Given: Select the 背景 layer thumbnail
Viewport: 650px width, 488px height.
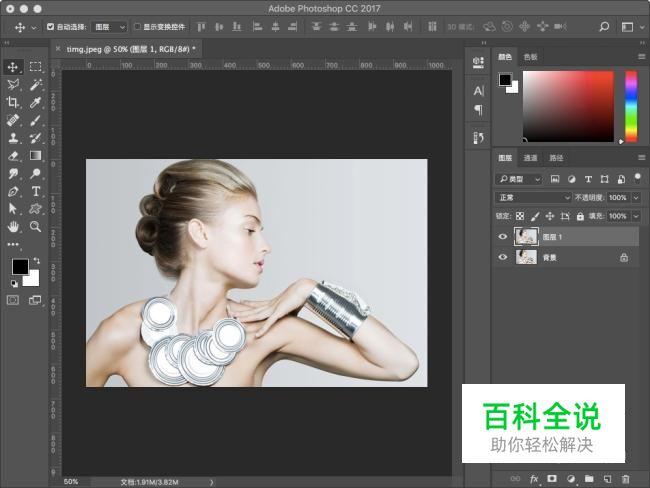Looking at the screenshot, I should (525, 257).
